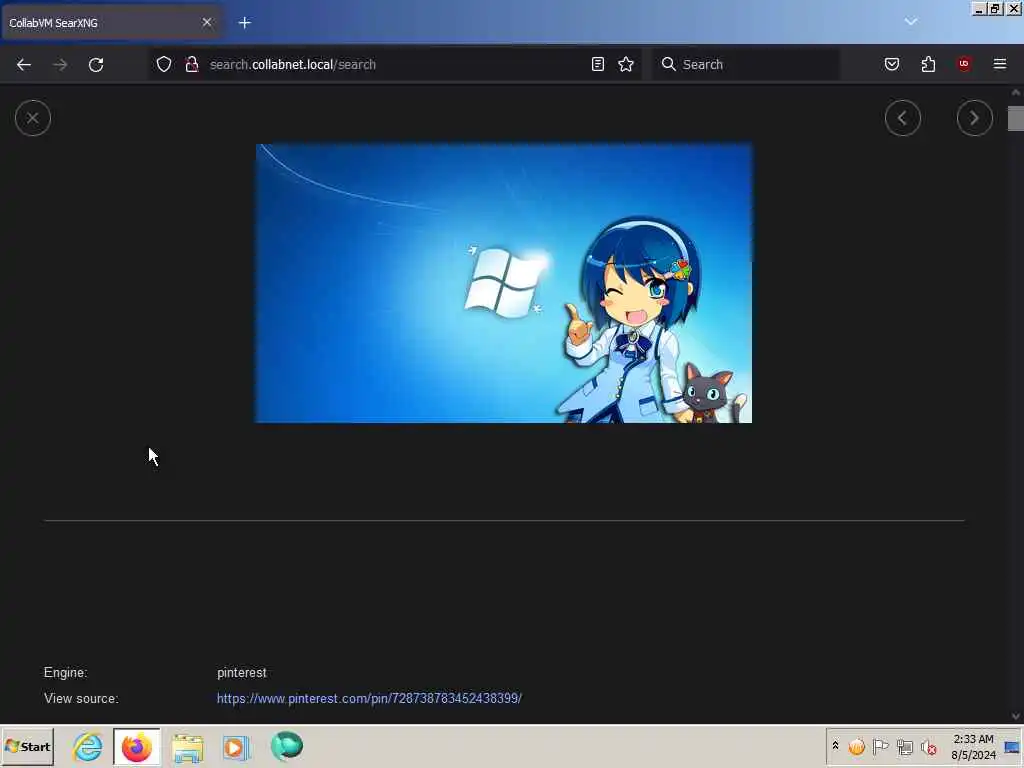Toggle reader view

tap(598, 64)
